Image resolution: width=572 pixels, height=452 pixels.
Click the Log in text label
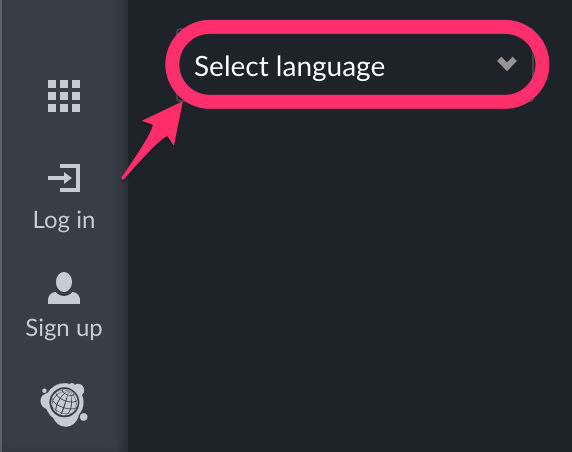[64, 220]
